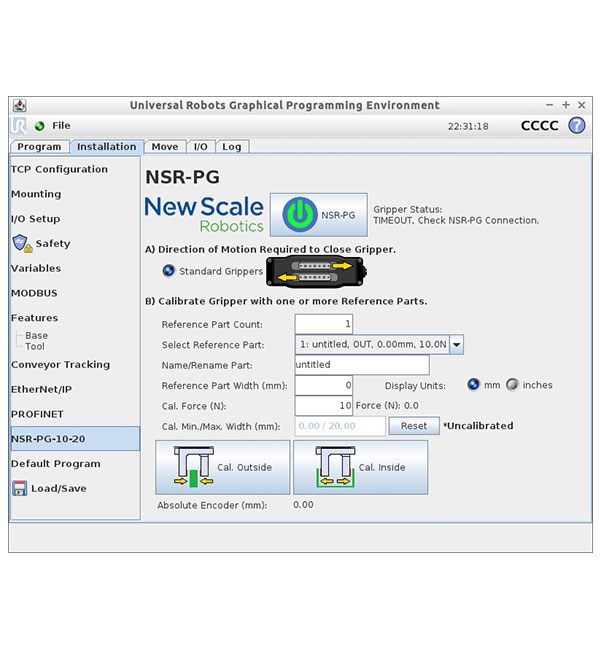Open Conveyor Tracking settings
The height and width of the screenshot is (650, 600).
pyautogui.click(x=61, y=364)
